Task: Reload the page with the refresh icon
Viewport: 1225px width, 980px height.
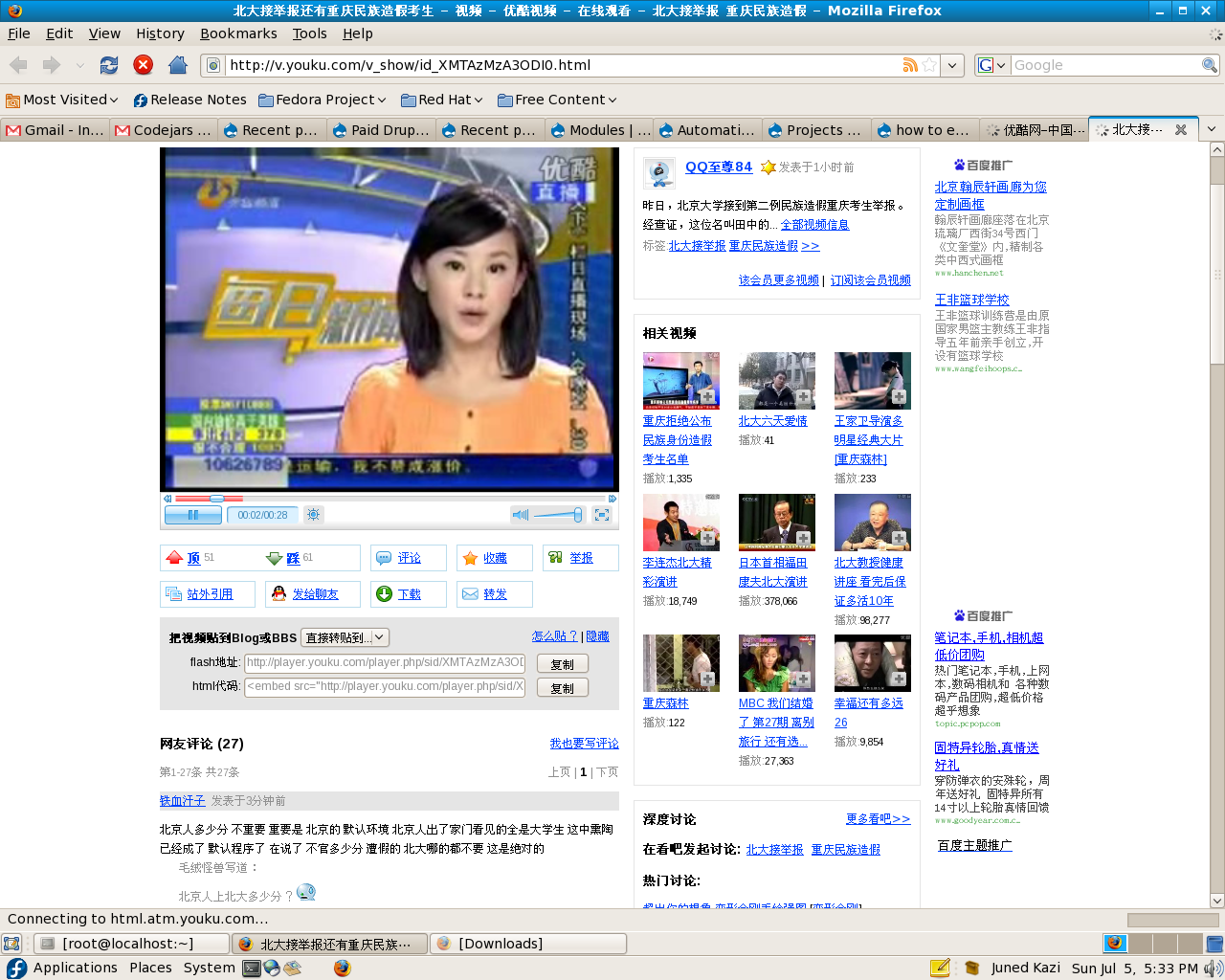Action: 109,65
